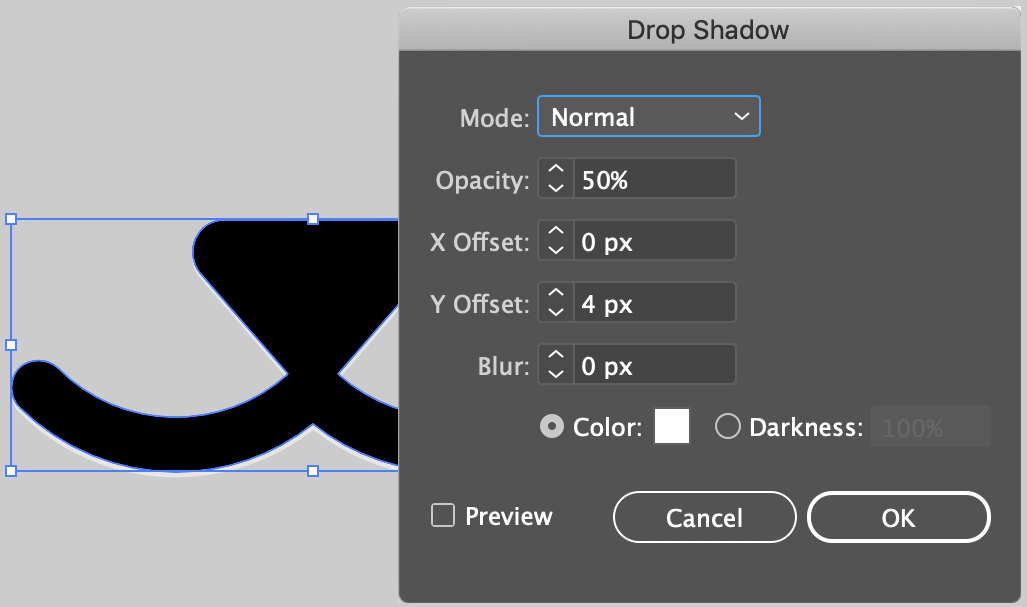
Task: Click the Blur value field
Action: [x=654, y=365]
